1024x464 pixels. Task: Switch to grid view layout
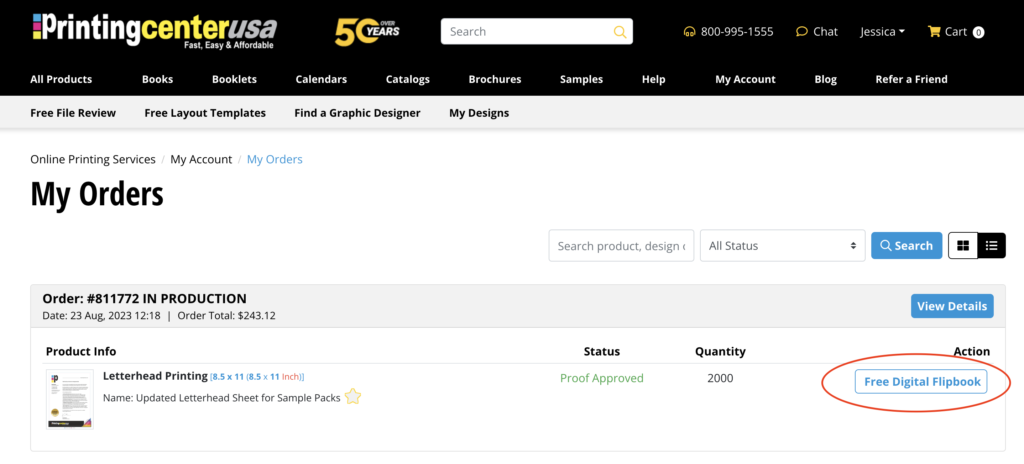963,245
